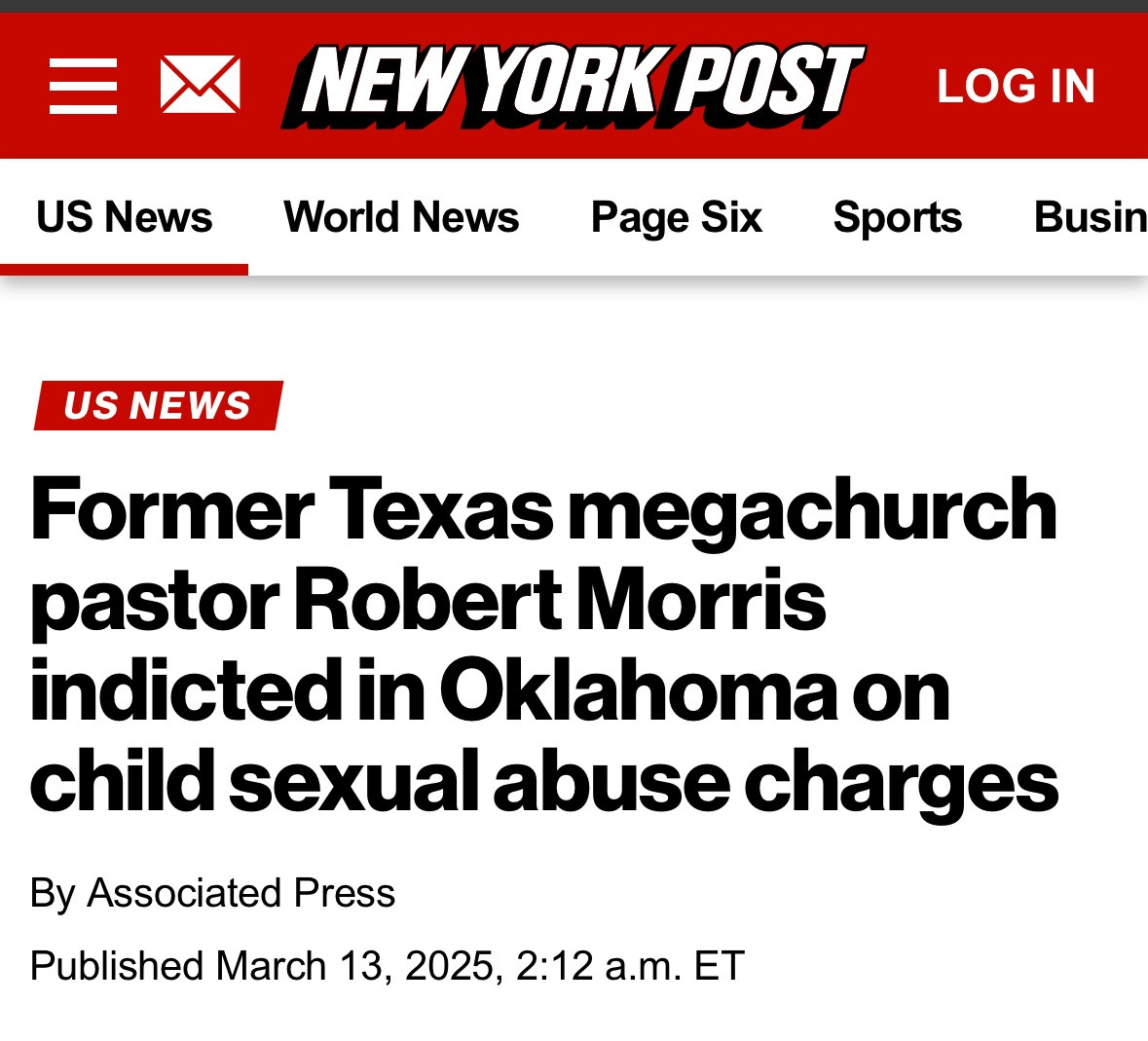Click the New York Post logo
This screenshot has width=1148, height=1041.
573,86
